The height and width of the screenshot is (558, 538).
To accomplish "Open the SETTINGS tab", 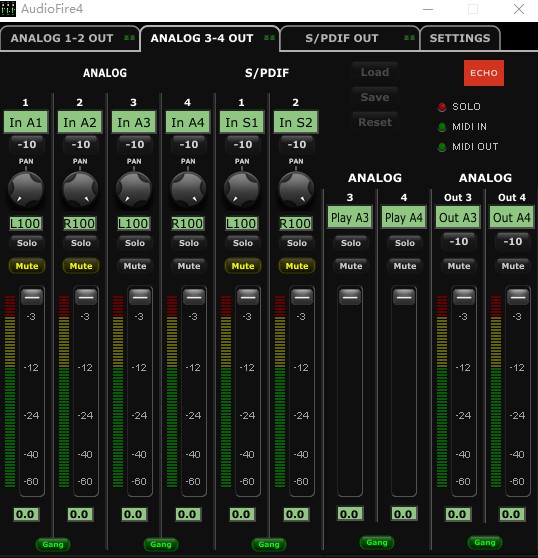I will [460, 38].
